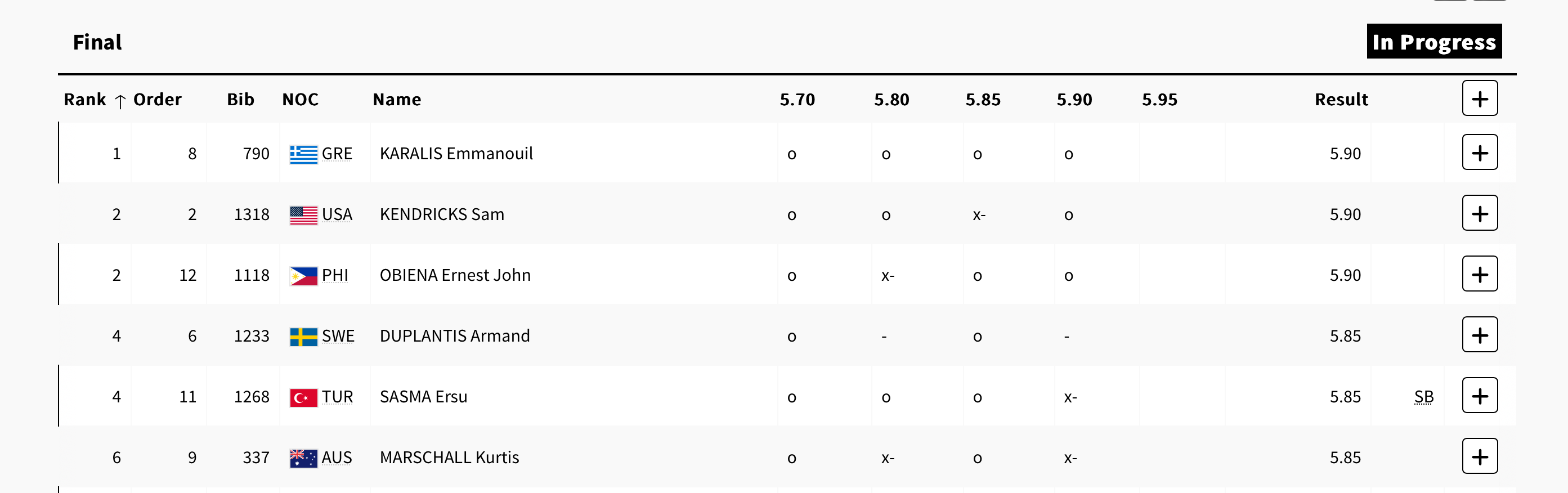This screenshot has height=493, width=1568.
Task: Open the GRE country code link
Action: coord(337,154)
